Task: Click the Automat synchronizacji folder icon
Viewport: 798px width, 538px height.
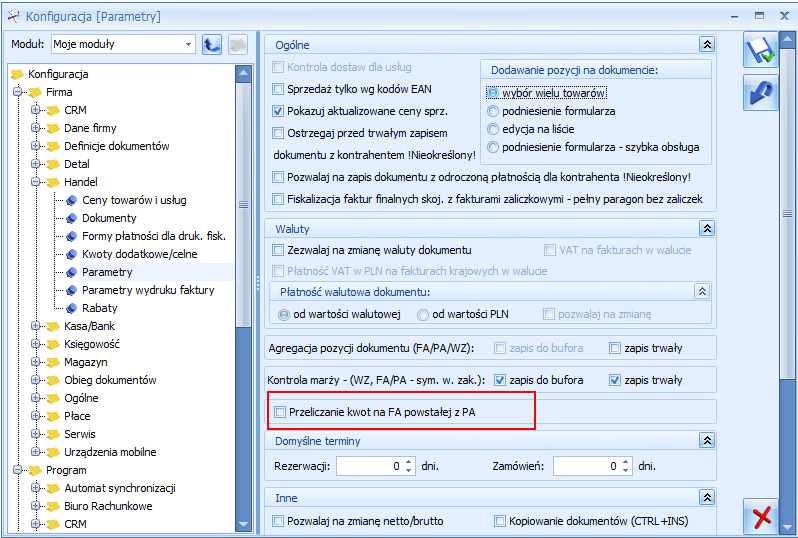Action: (x=53, y=488)
